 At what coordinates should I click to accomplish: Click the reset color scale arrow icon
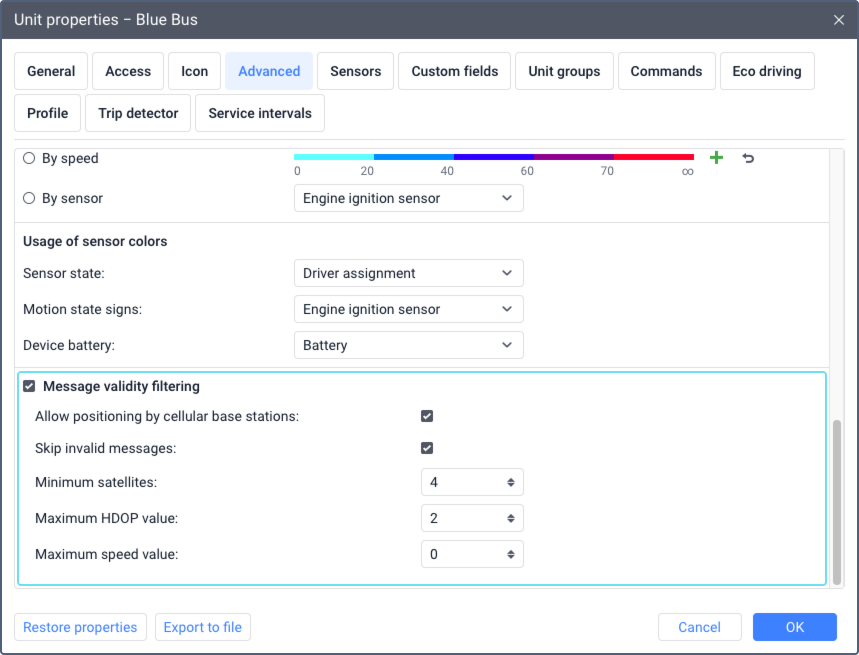(748, 158)
